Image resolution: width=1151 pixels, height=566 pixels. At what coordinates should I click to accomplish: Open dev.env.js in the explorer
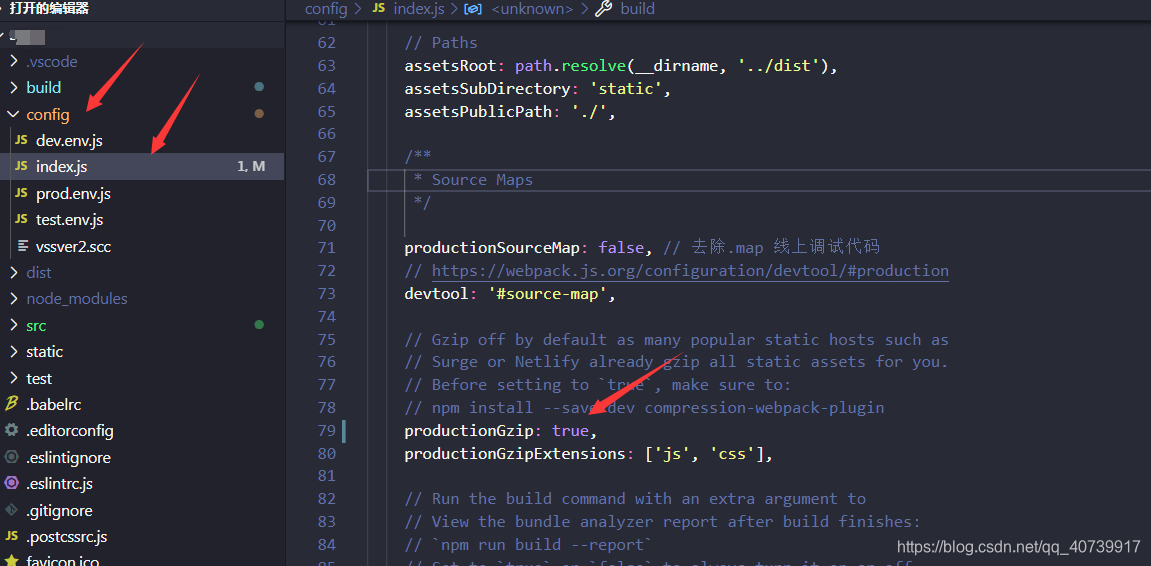[69, 140]
